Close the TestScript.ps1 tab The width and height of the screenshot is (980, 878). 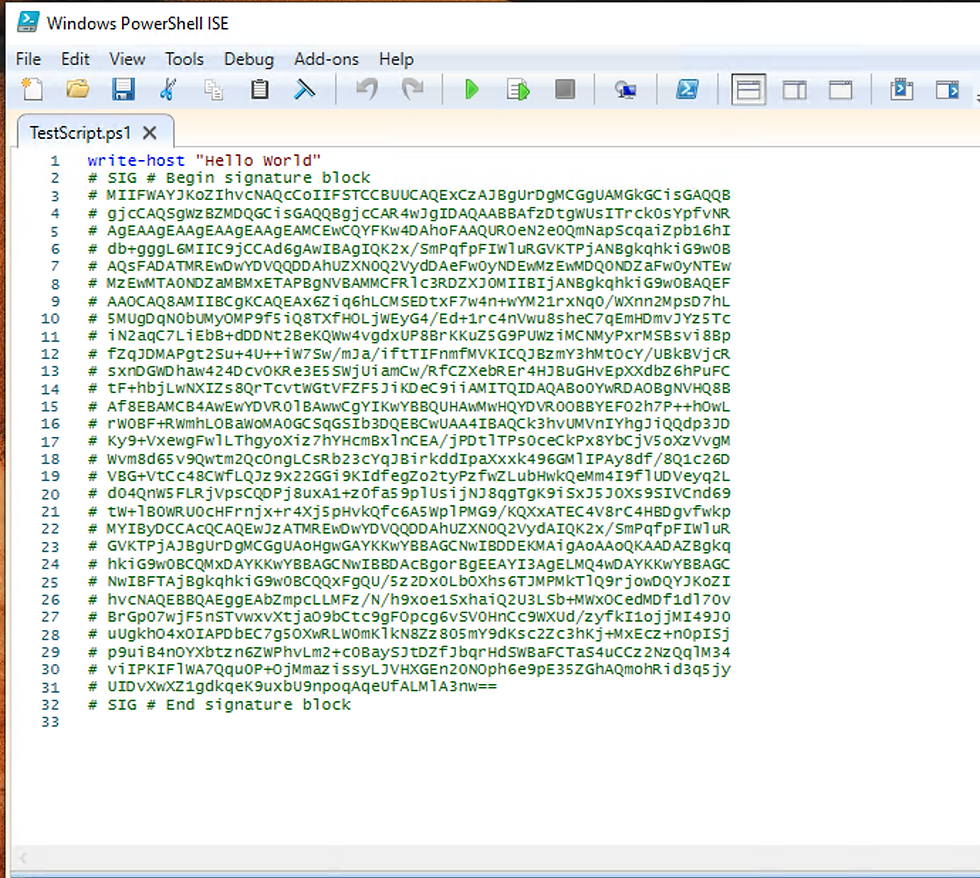(149, 132)
